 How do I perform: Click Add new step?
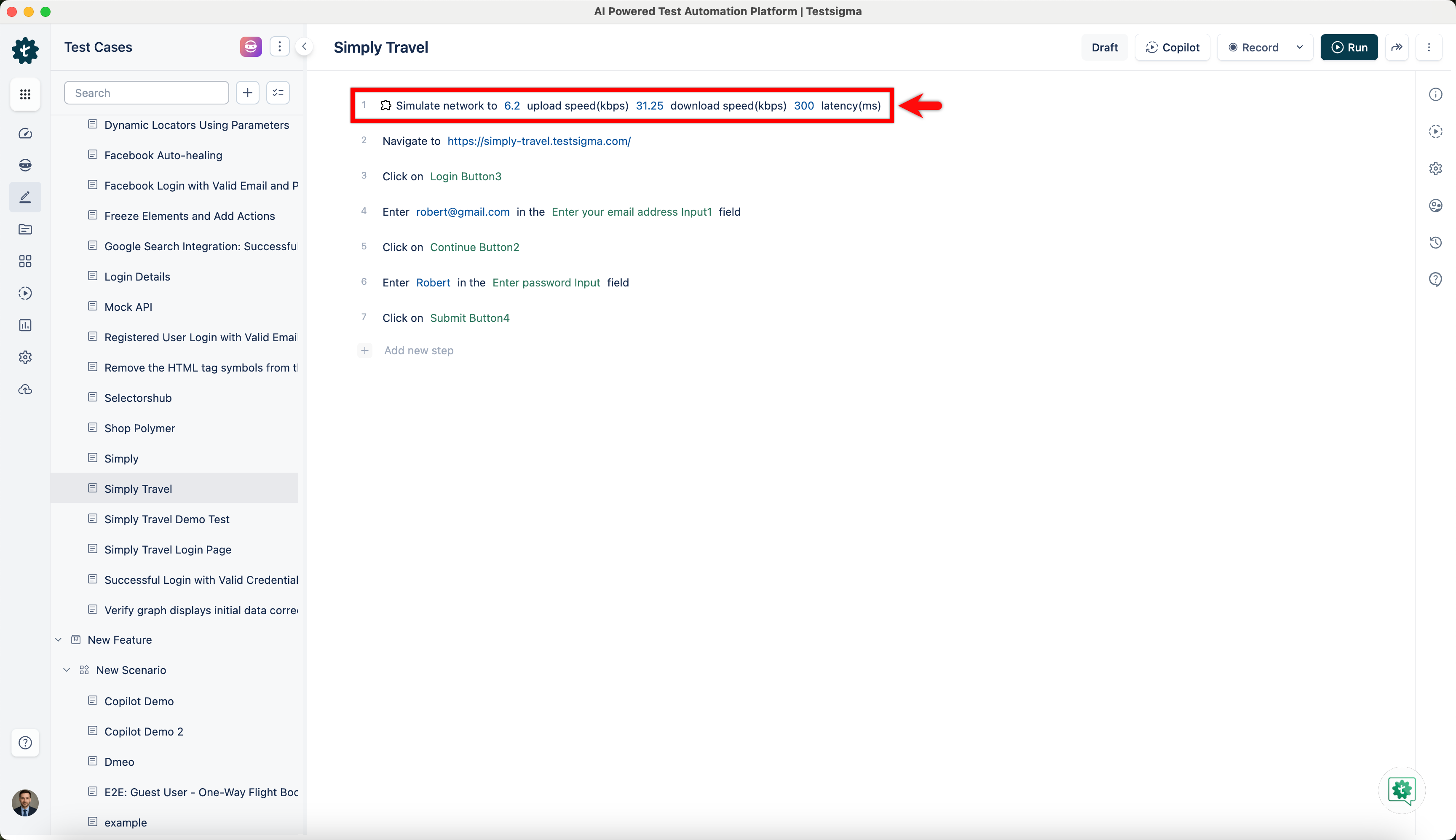click(419, 350)
